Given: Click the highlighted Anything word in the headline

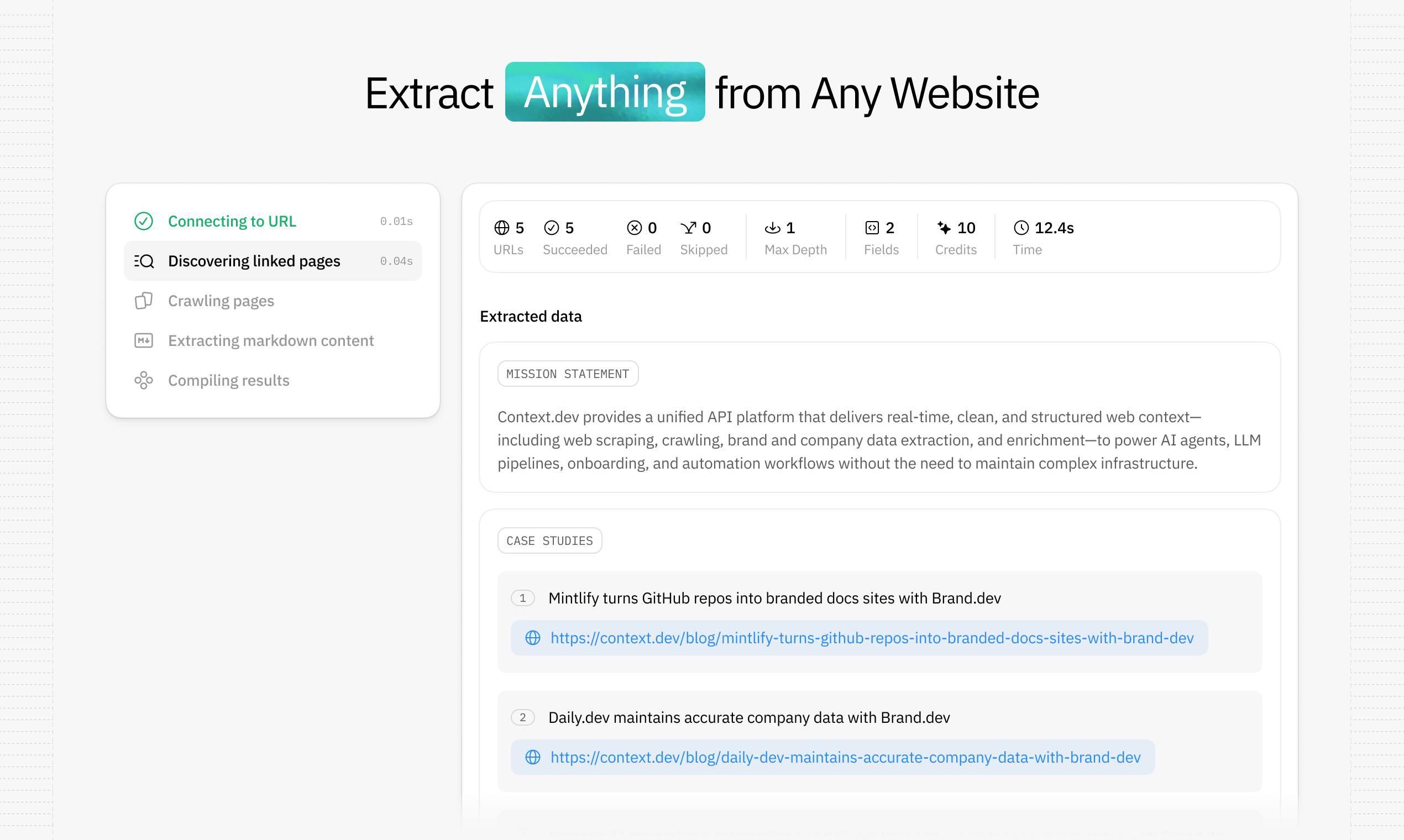Looking at the screenshot, I should click(x=605, y=92).
